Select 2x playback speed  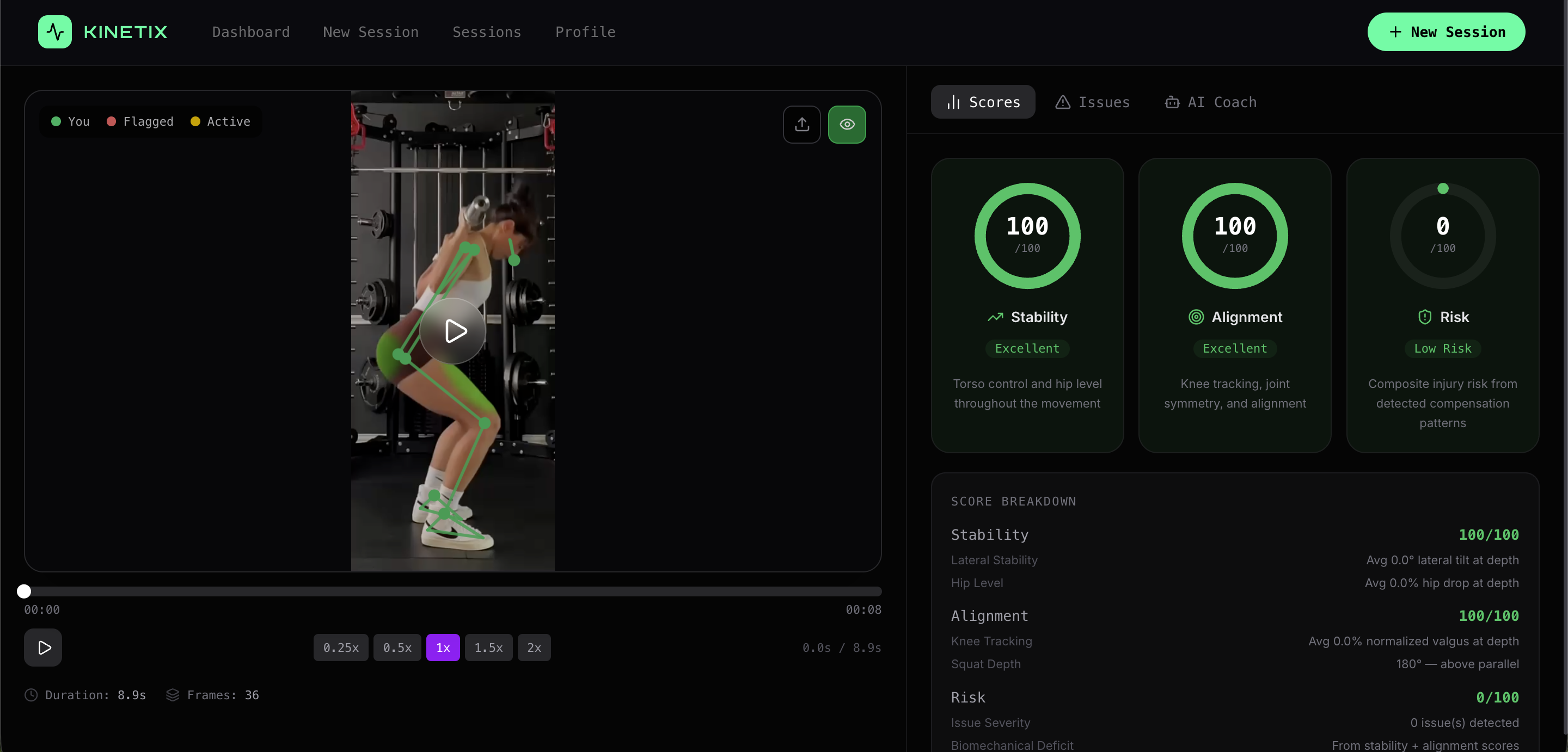point(534,648)
